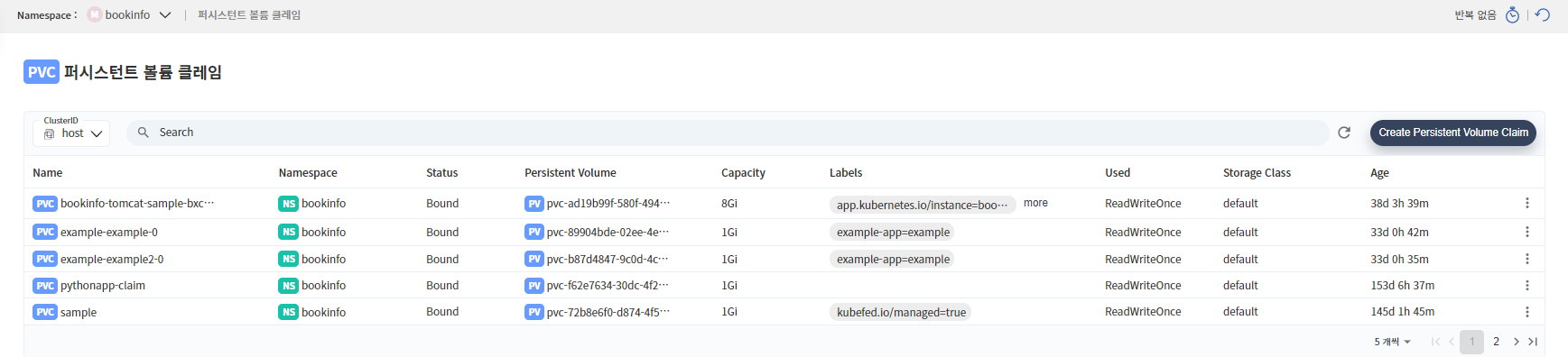Open example-example-0 claim link
Screen dimensions: 1568x357
(x=109, y=233)
